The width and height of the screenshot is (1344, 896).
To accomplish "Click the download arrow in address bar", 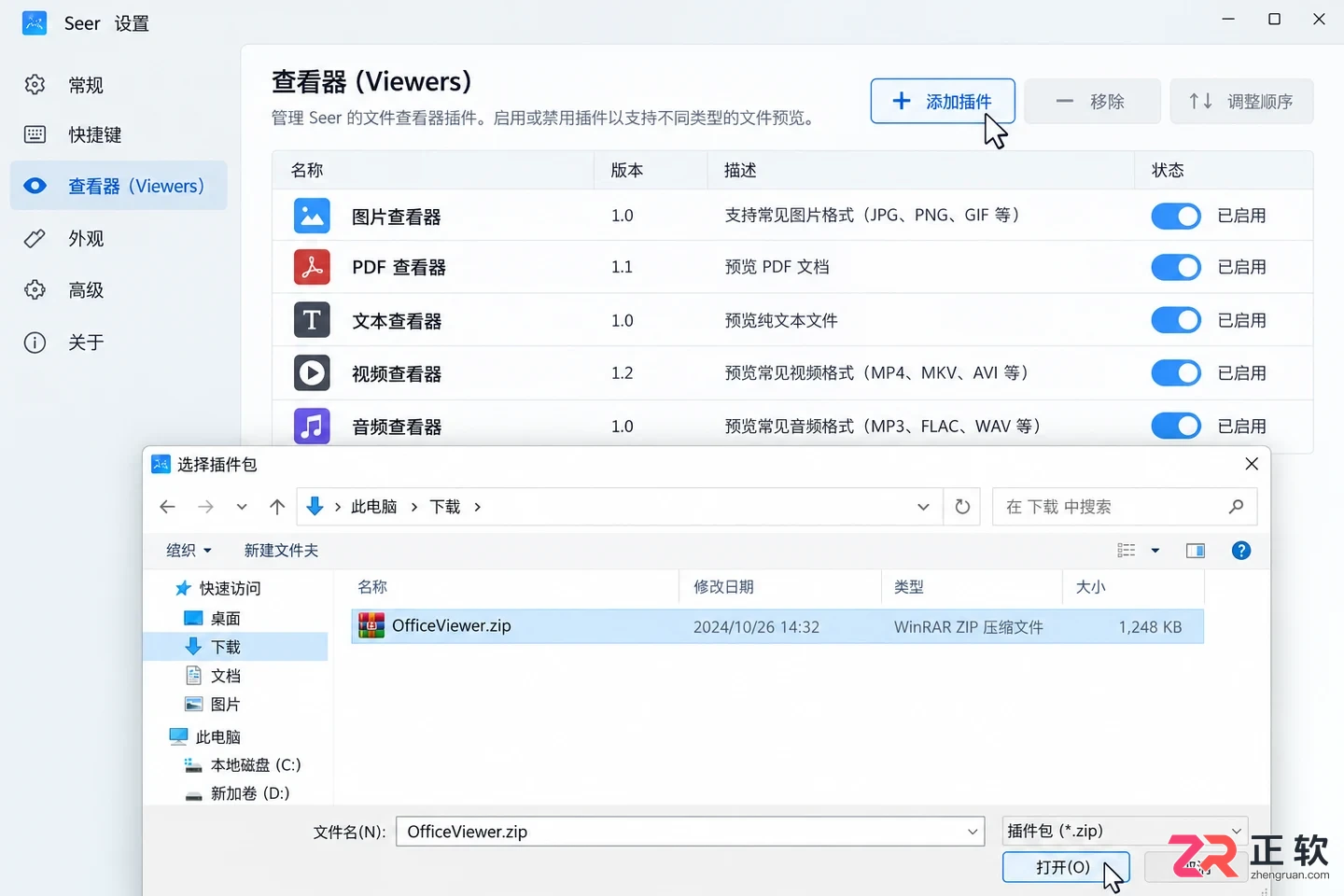I will (315, 507).
